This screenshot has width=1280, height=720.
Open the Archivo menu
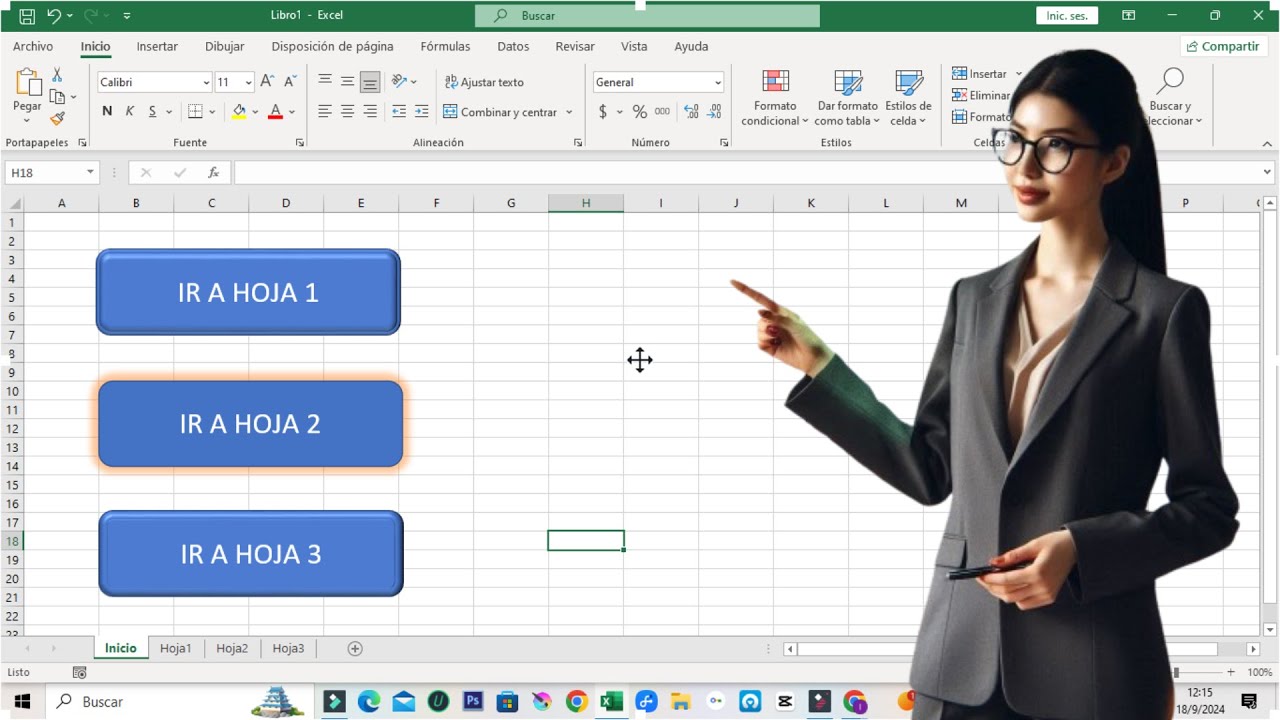pos(33,46)
